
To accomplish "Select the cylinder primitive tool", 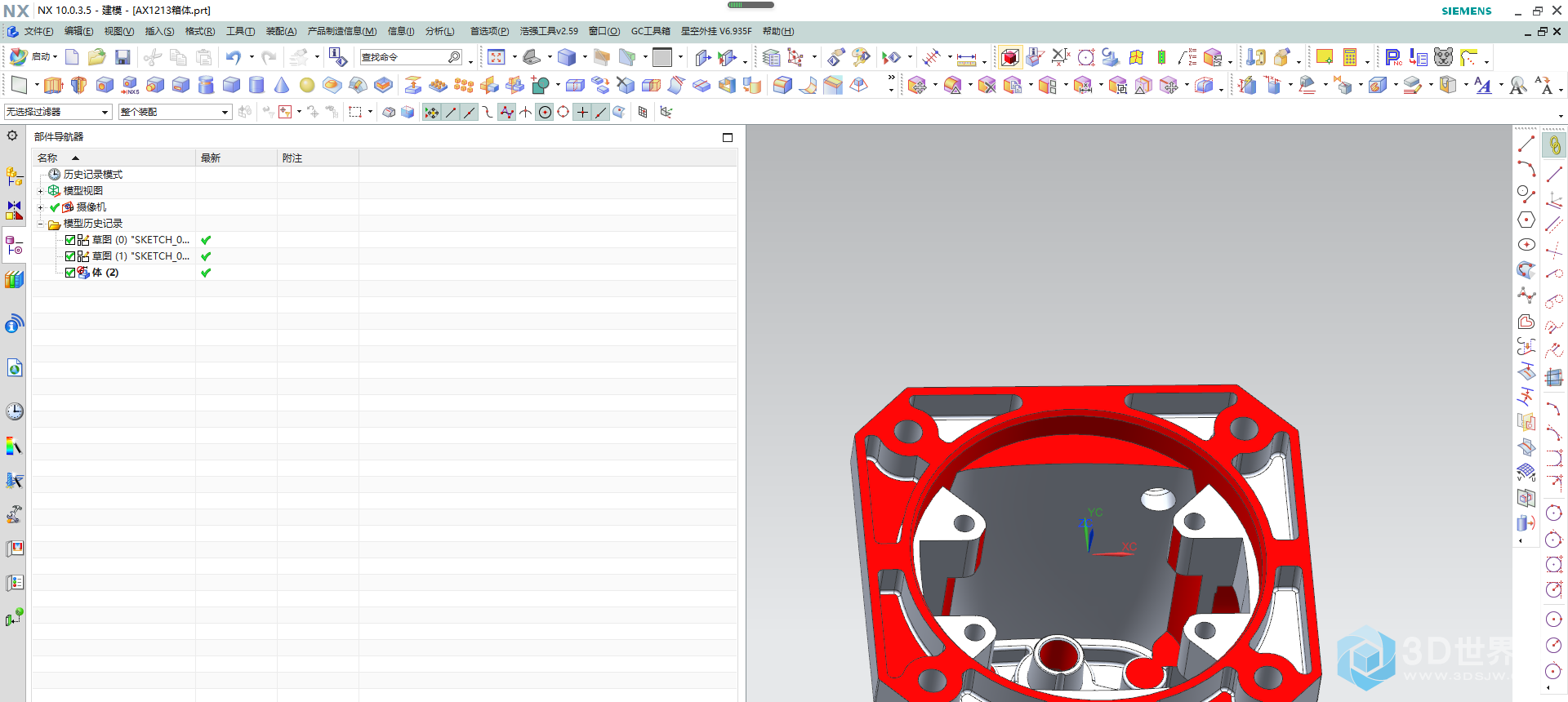I will tap(256, 85).
